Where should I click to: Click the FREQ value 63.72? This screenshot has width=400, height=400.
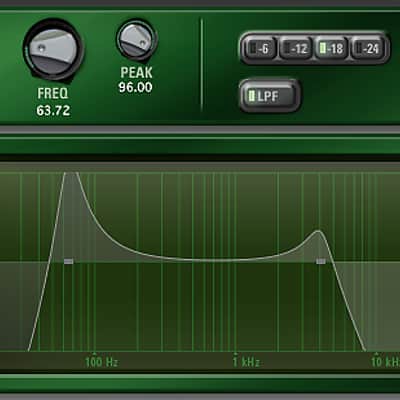53,110
